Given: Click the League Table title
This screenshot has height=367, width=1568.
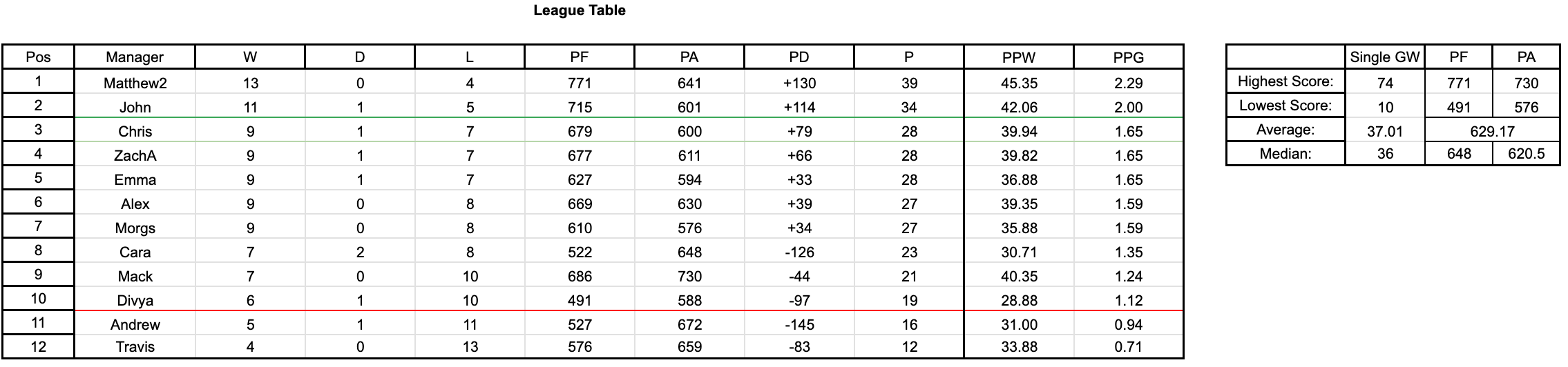Looking at the screenshot, I should (x=579, y=10).
